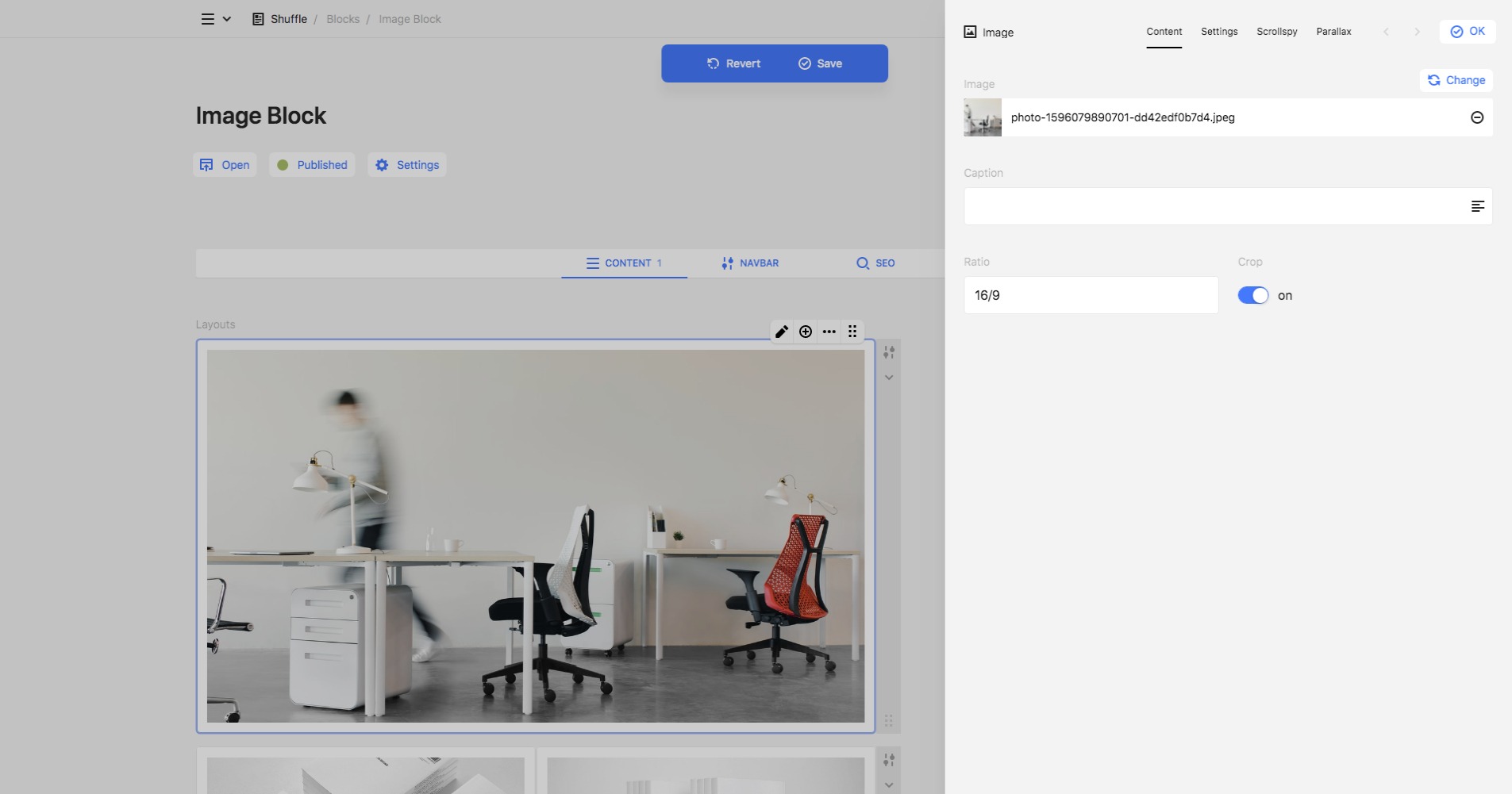Confirm with the OK button
The height and width of the screenshot is (794, 1512).
1468,32
